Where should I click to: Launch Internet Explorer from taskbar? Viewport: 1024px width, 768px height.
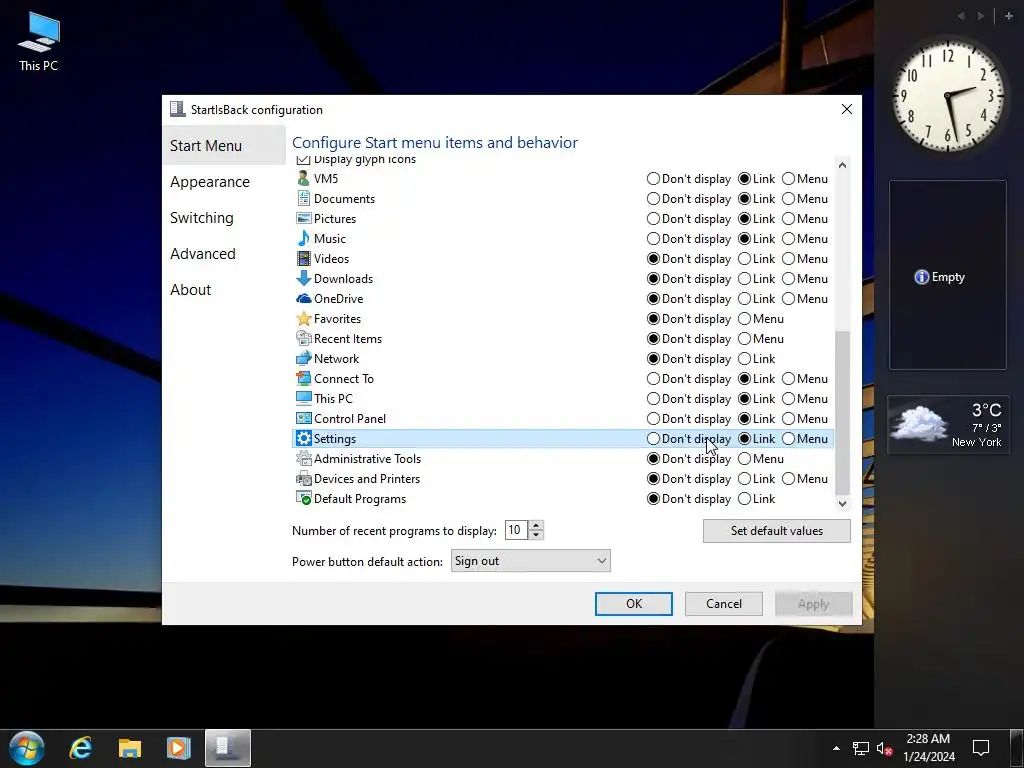[x=81, y=748]
